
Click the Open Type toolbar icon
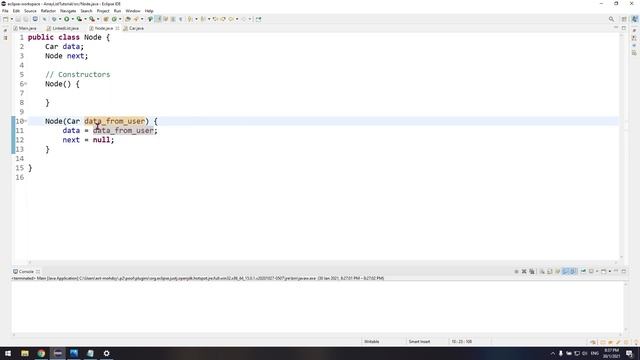point(128,19)
